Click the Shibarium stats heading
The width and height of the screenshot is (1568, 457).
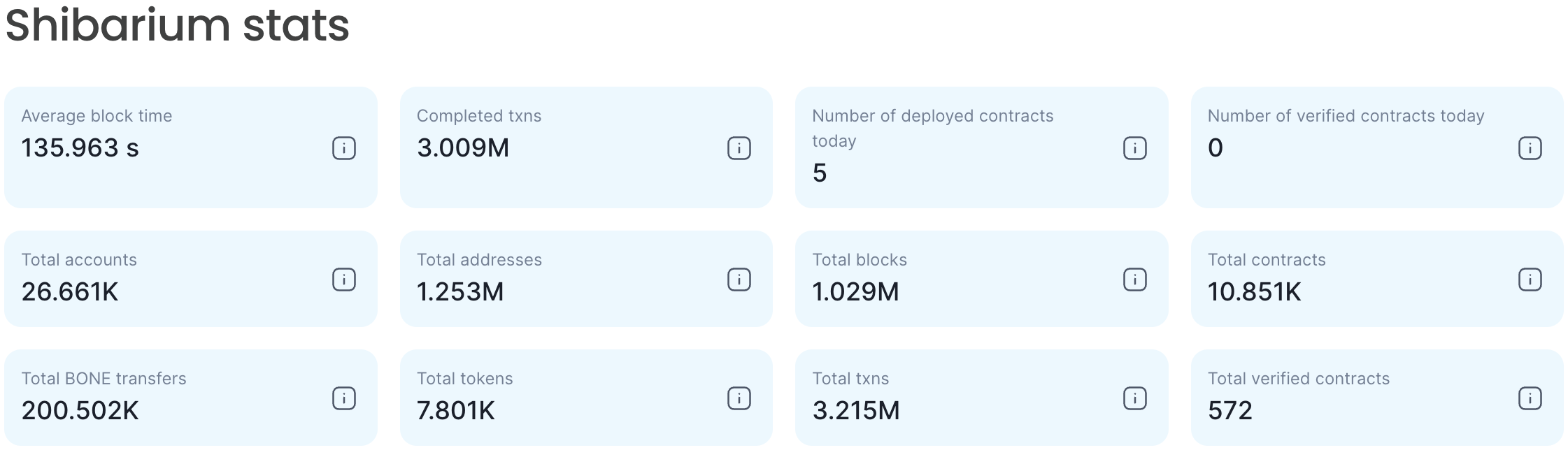(177, 26)
